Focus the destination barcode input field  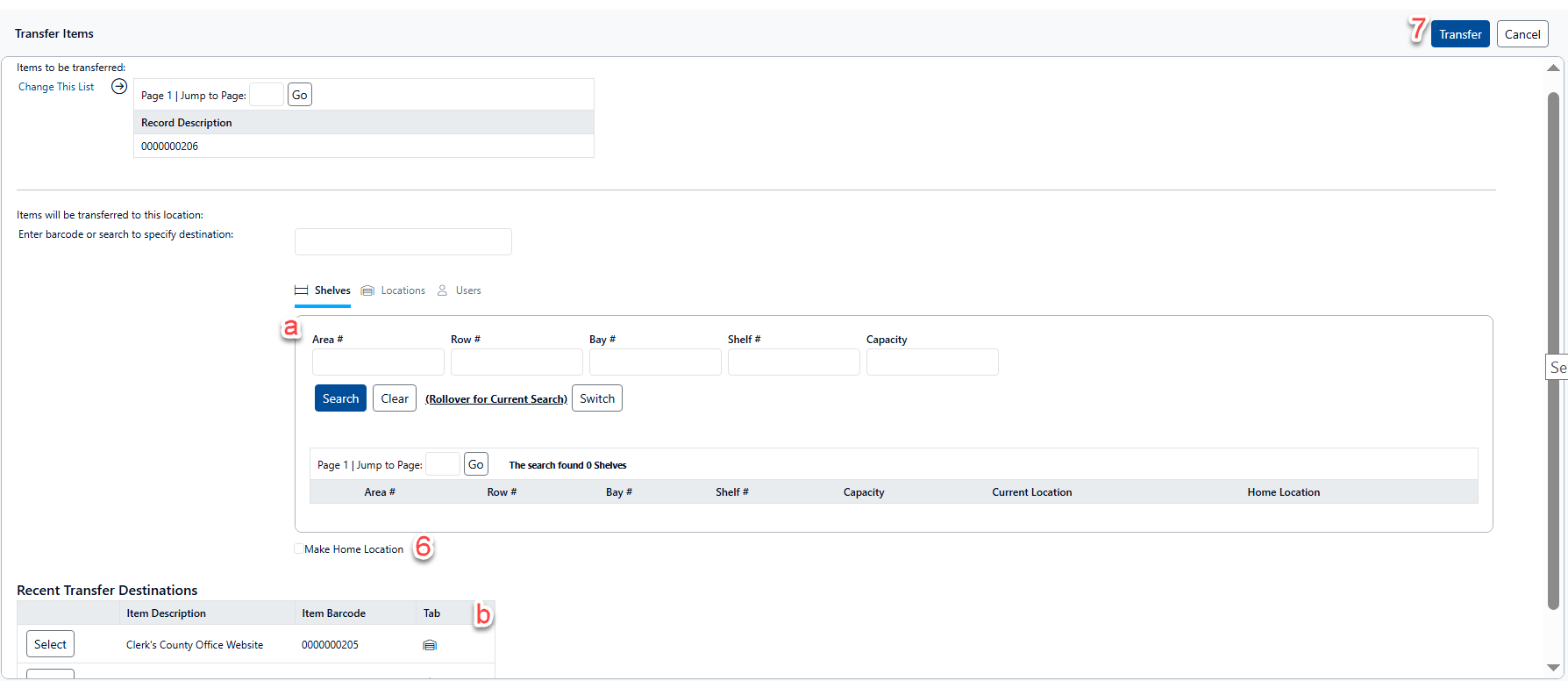pyautogui.click(x=403, y=241)
